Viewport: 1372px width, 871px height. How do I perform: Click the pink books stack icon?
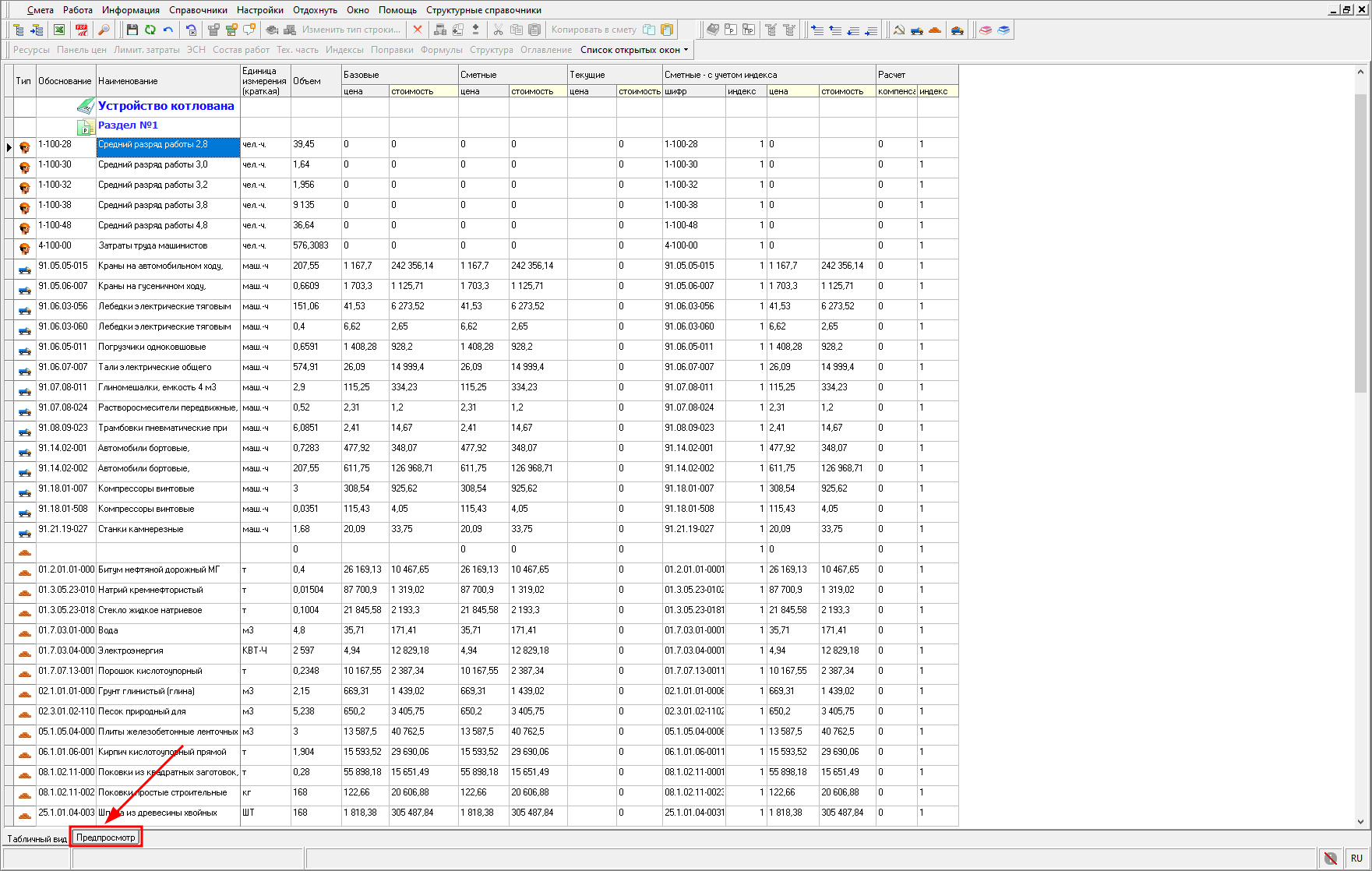[986, 30]
